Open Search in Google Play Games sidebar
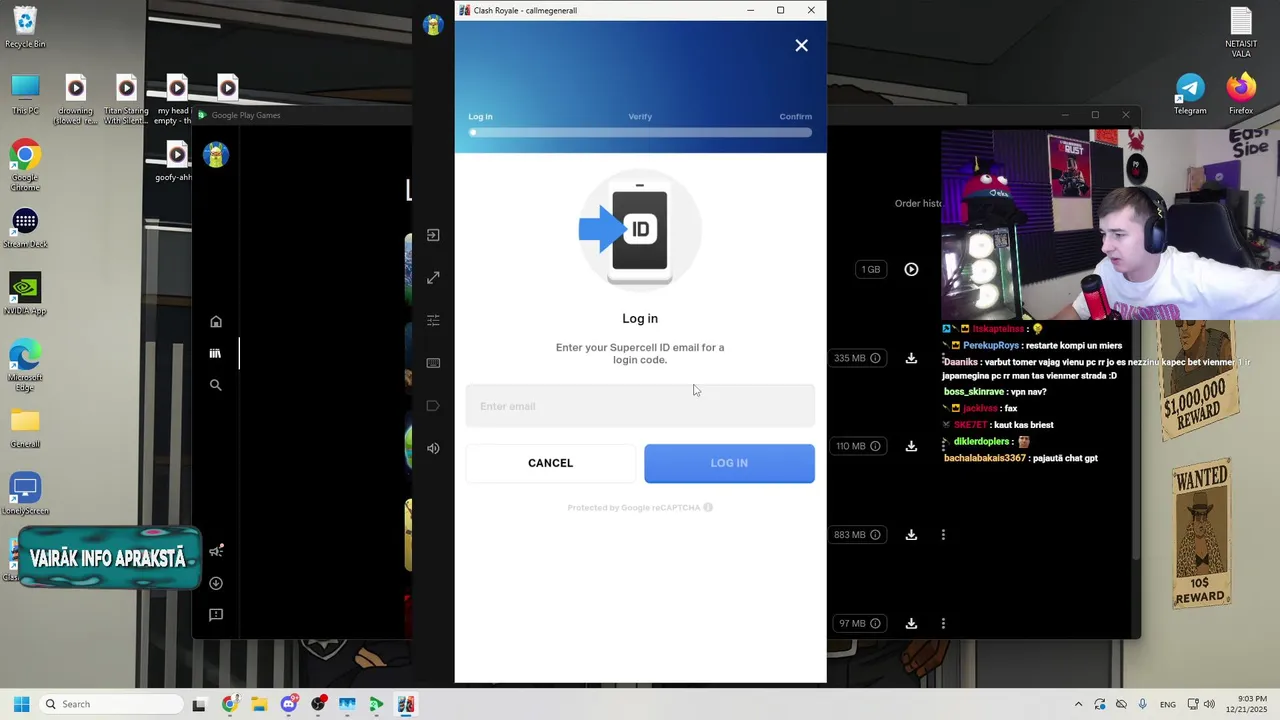The height and width of the screenshot is (720, 1280). click(216, 385)
